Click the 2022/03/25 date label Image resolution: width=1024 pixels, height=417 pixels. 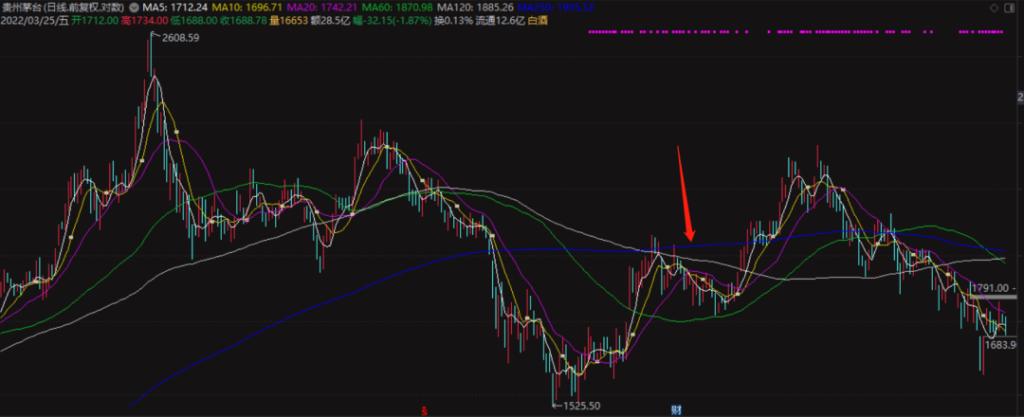[27, 20]
